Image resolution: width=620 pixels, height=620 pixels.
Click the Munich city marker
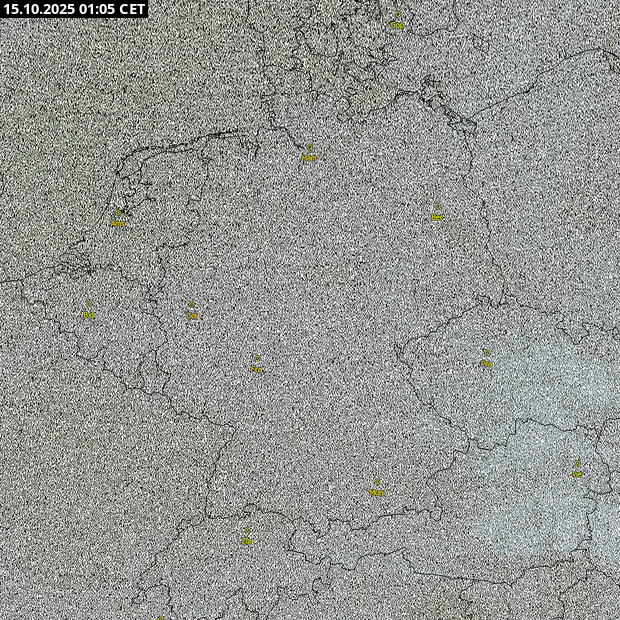coord(376,488)
